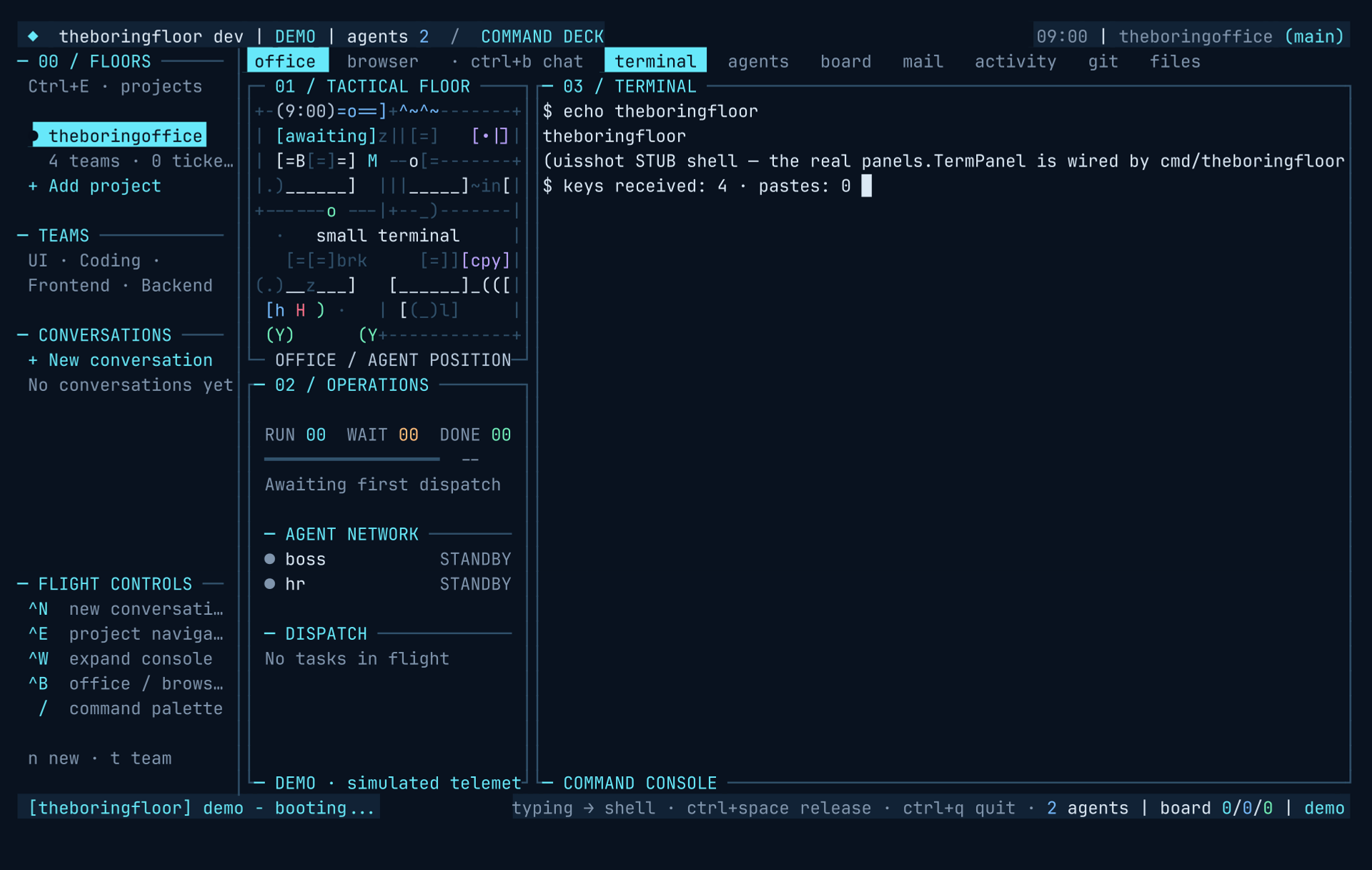Click the 09:00 clock in header
The height and width of the screenshot is (870, 1372).
click(1062, 36)
